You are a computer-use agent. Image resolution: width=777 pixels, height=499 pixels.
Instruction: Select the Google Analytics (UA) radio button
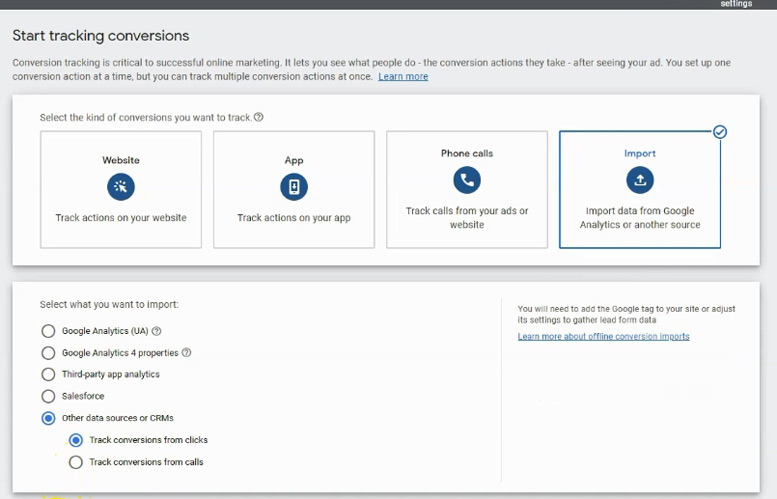[48, 331]
